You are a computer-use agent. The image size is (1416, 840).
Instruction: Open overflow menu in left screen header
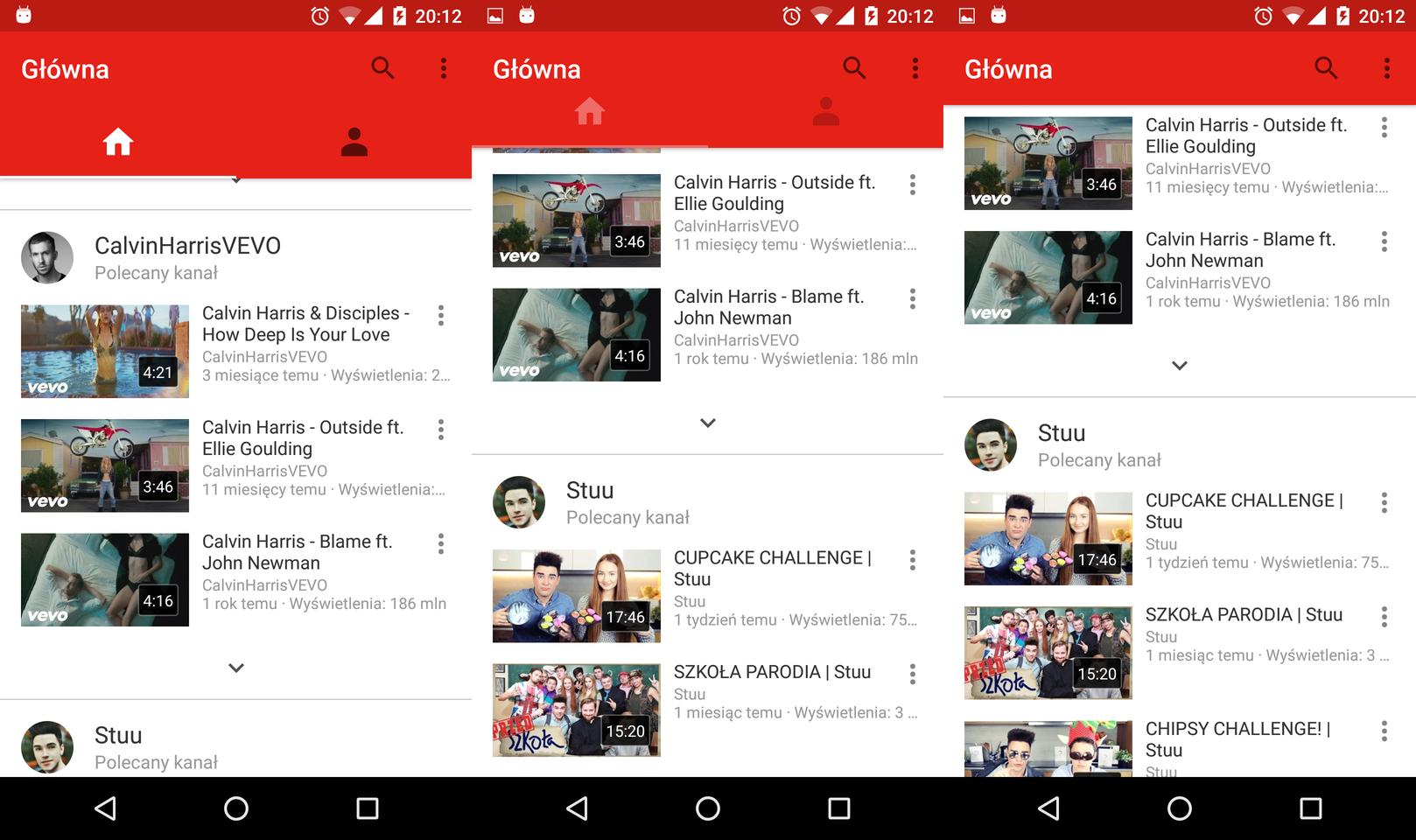[x=444, y=68]
